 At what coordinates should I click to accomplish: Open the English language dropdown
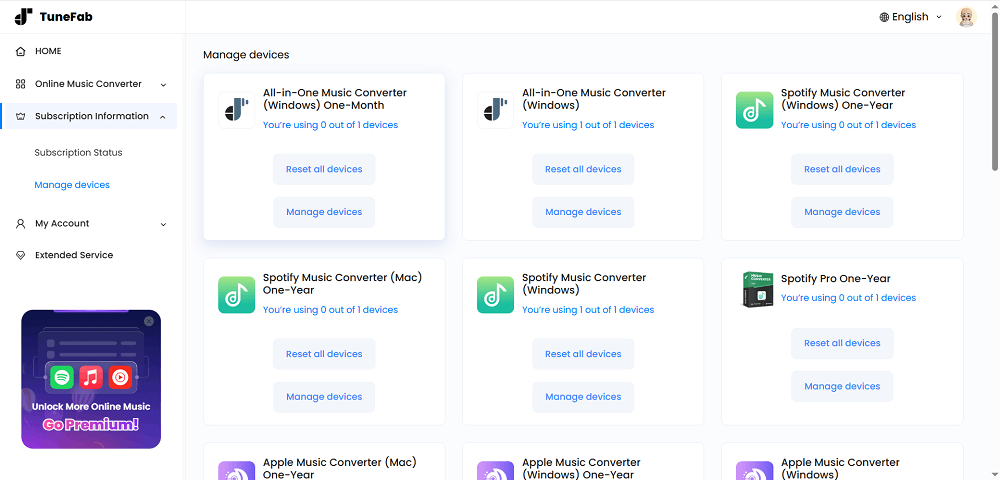[x=911, y=17]
